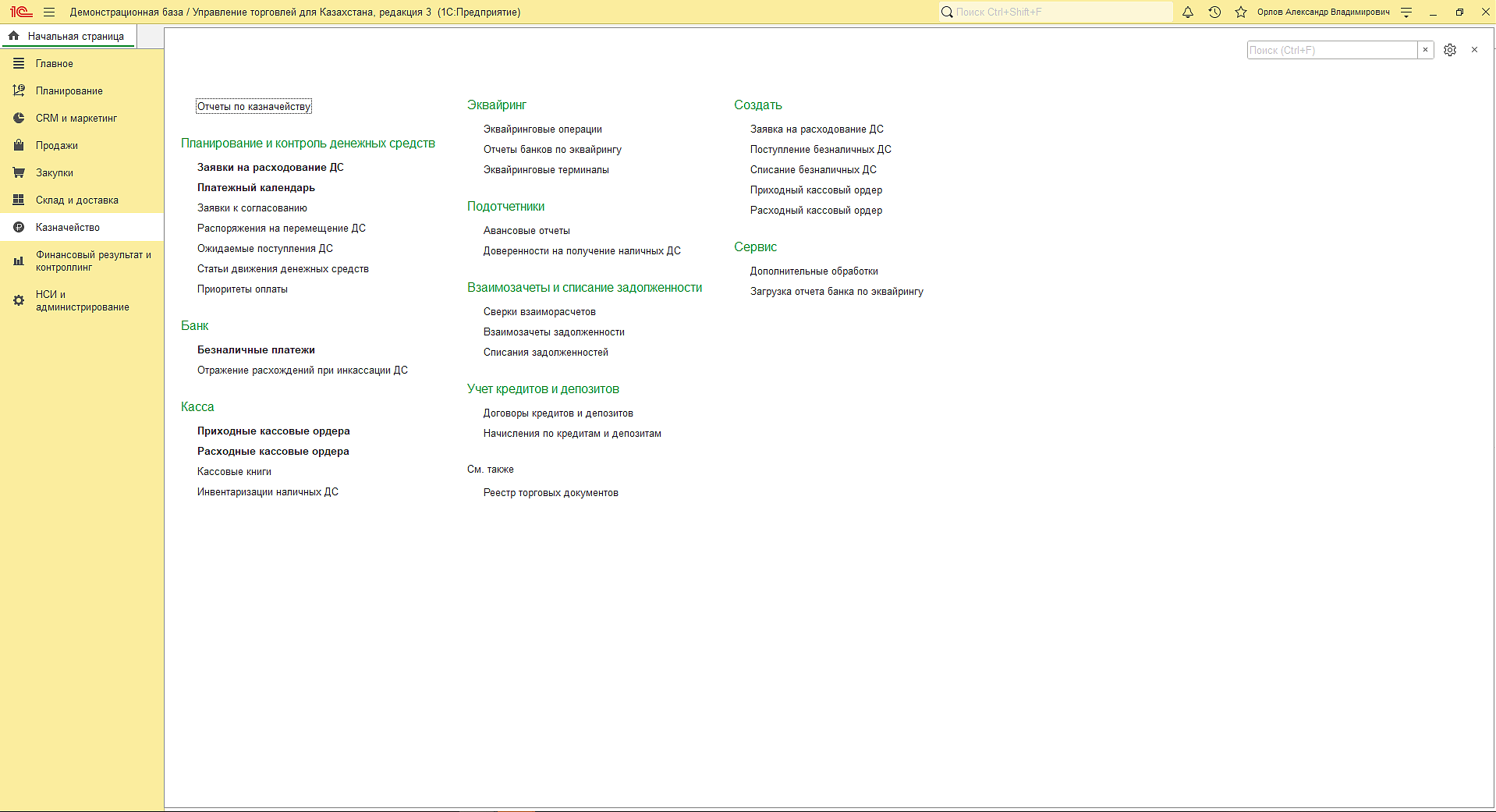
Task: Click the Планирование section icon
Action: pyautogui.click(x=19, y=90)
